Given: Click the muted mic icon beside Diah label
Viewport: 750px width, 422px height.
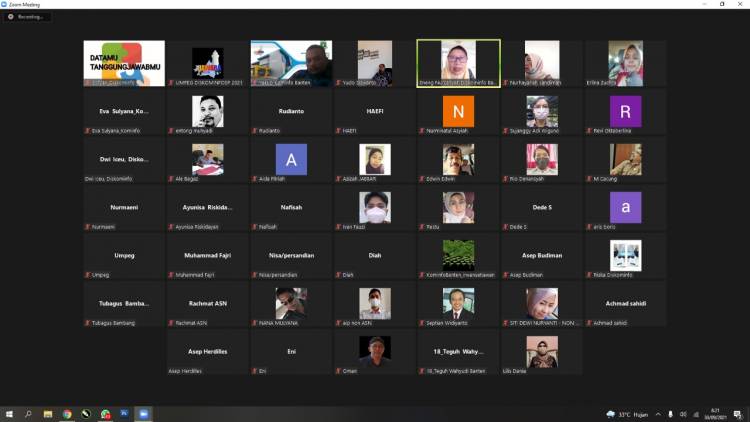Looking at the screenshot, I should pos(339,275).
